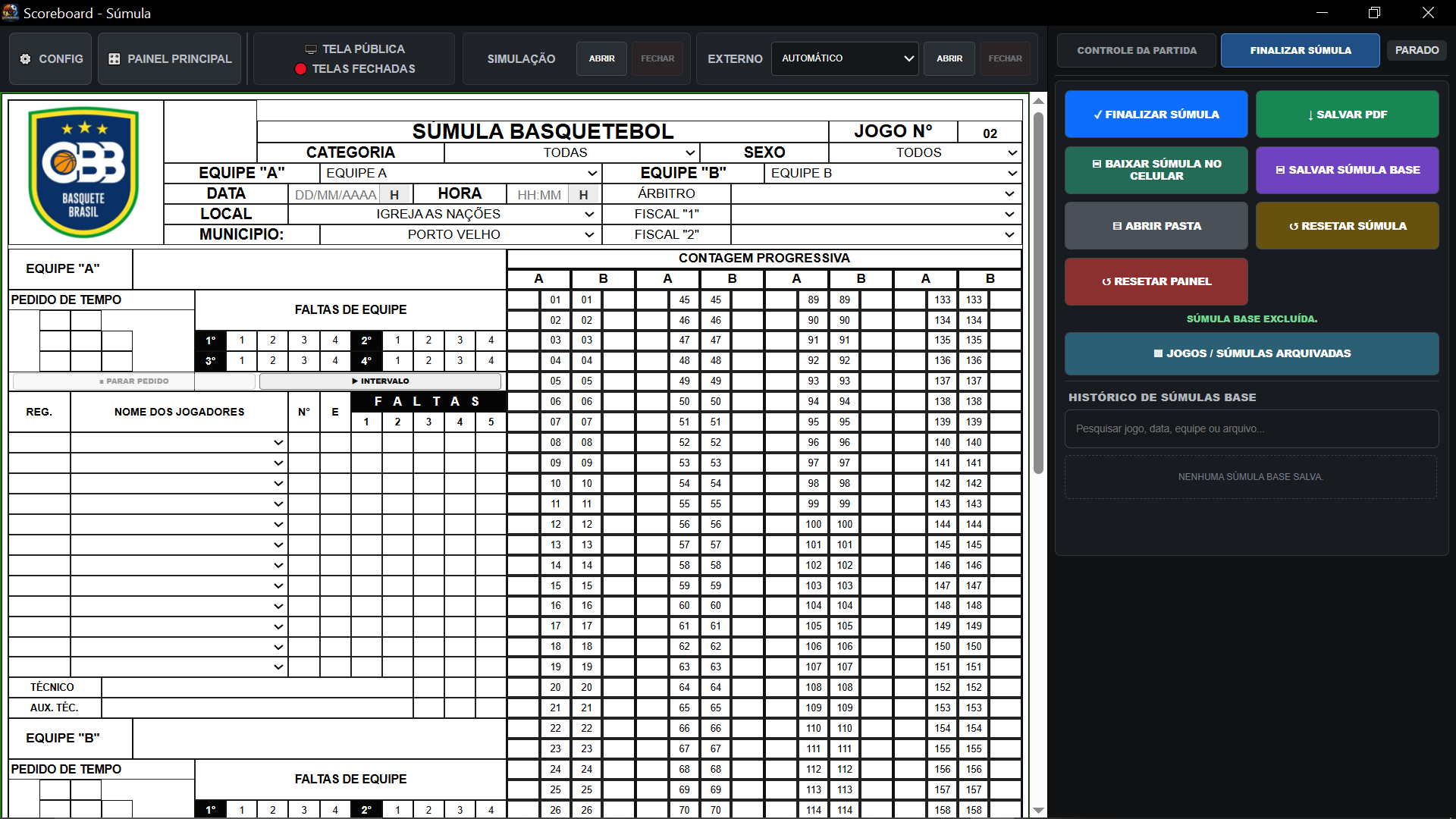
Task: Click the HORA time input field
Action: [538, 195]
